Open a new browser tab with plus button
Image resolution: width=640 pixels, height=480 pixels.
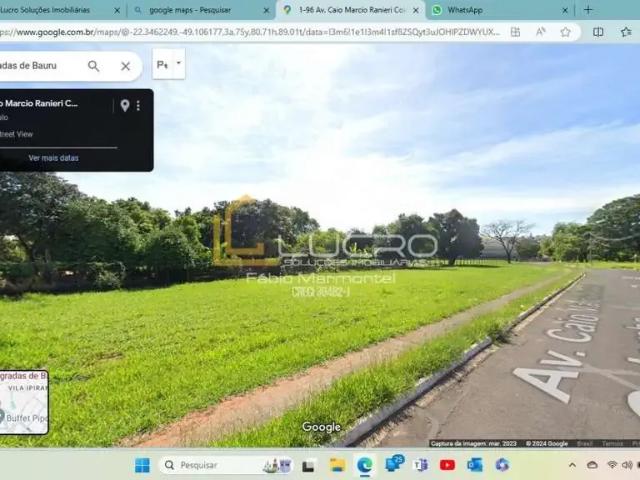[x=588, y=10]
